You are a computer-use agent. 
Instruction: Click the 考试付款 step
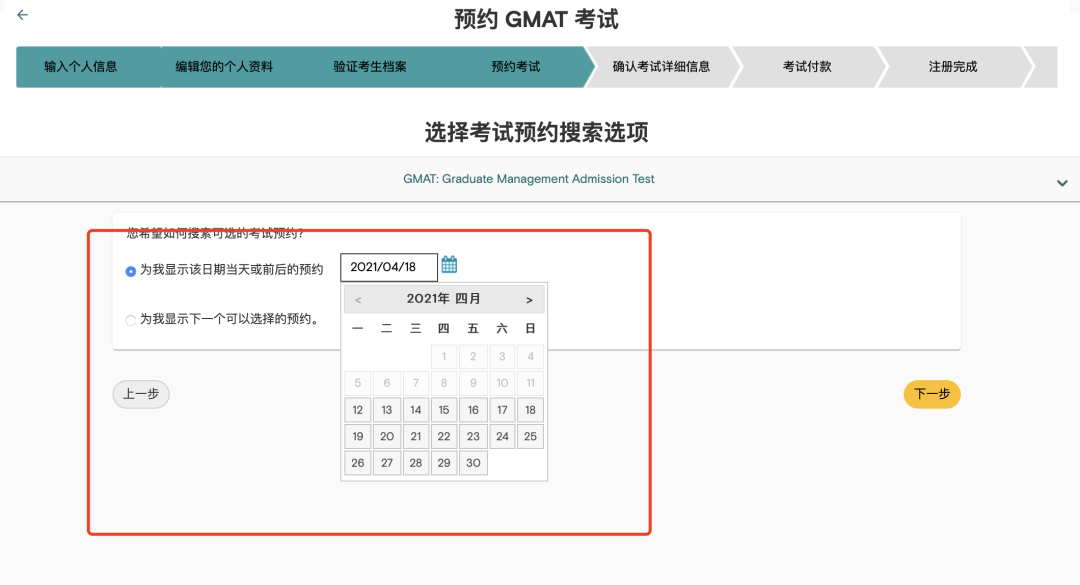pos(807,67)
